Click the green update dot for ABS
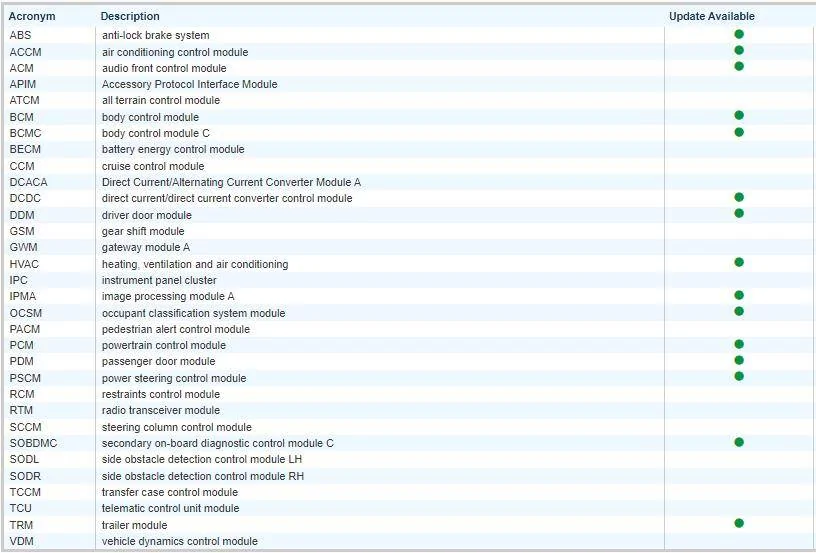Screen dimensions: 816x553 pyautogui.click(x=739, y=34)
